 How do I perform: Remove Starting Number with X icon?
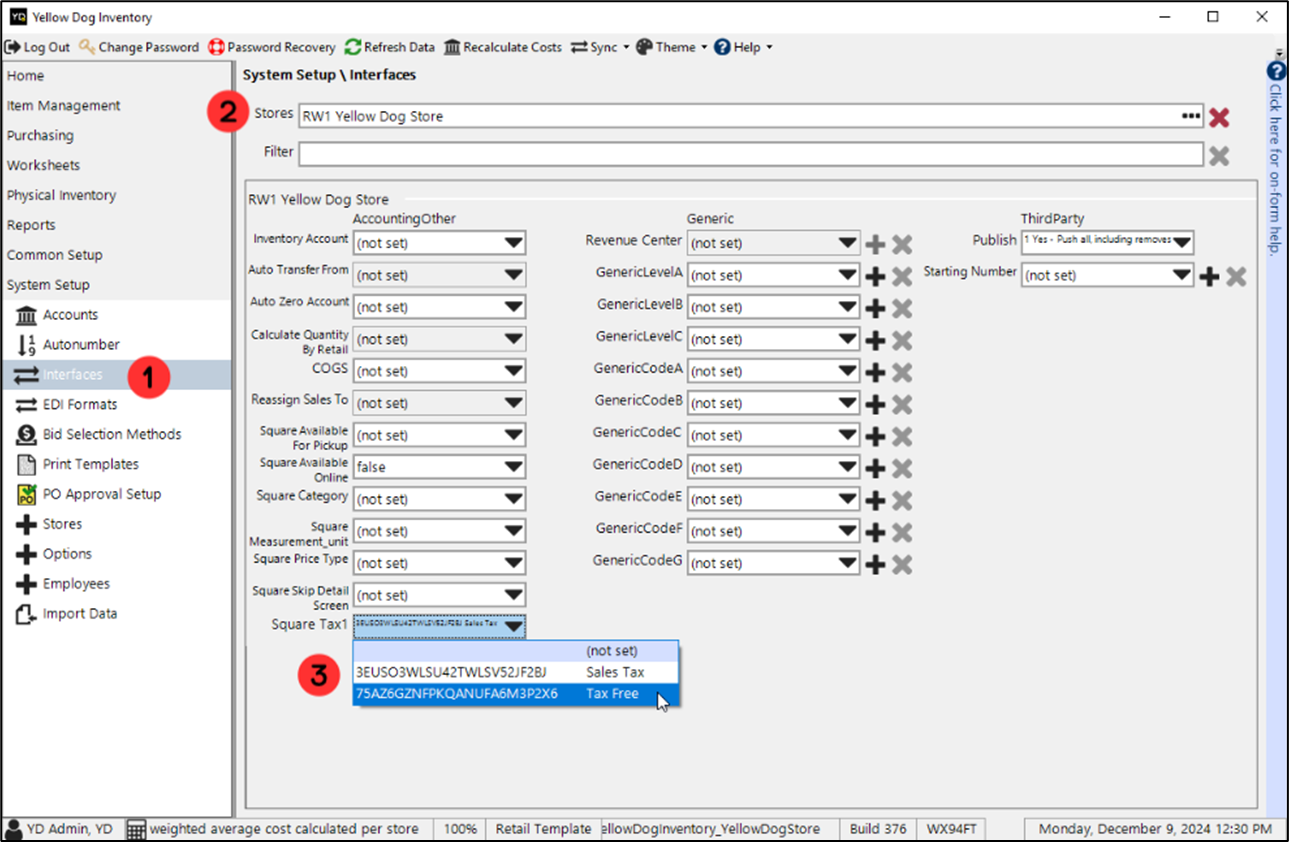1236,276
